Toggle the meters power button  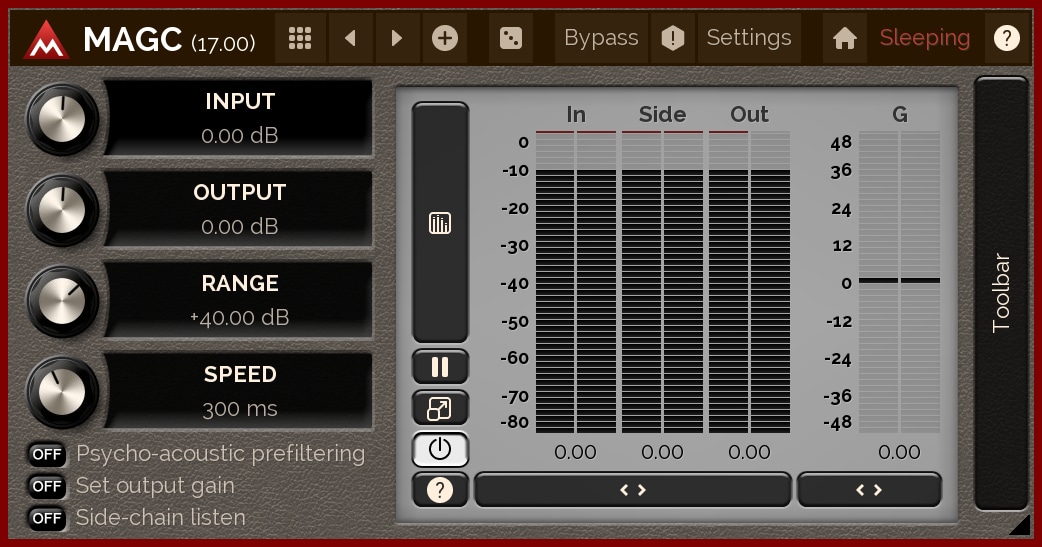[440, 450]
